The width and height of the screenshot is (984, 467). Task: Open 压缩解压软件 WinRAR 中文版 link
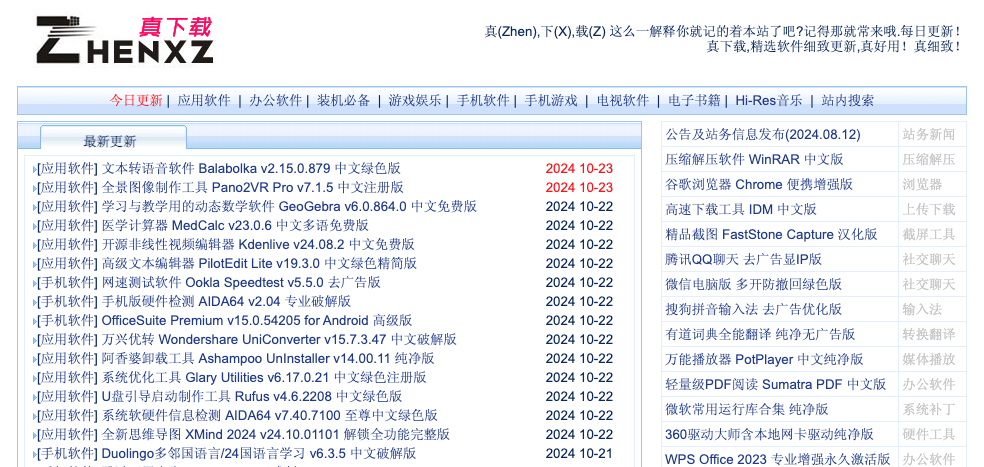coord(754,159)
